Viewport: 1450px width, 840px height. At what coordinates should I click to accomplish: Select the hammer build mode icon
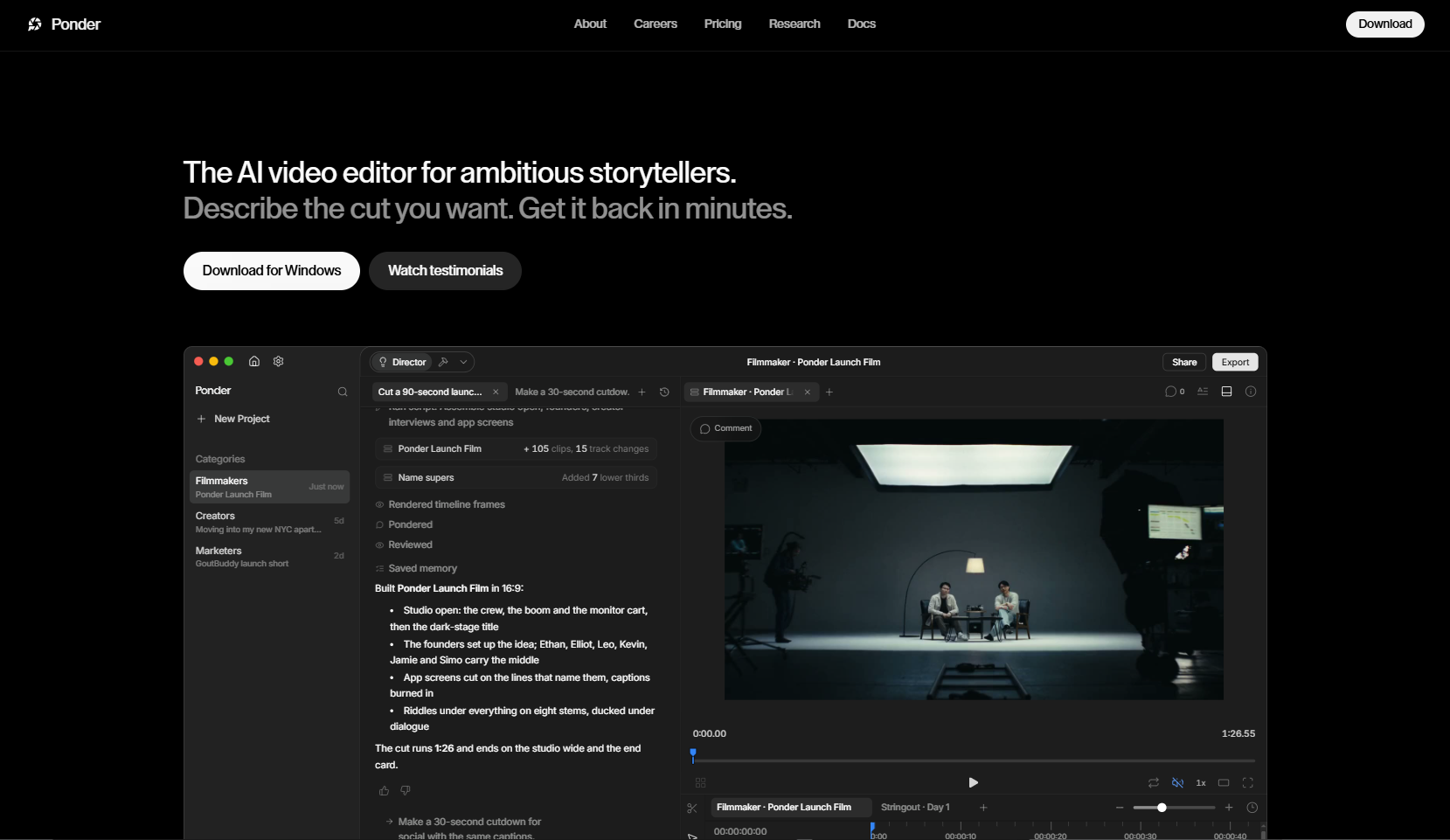[x=444, y=362]
